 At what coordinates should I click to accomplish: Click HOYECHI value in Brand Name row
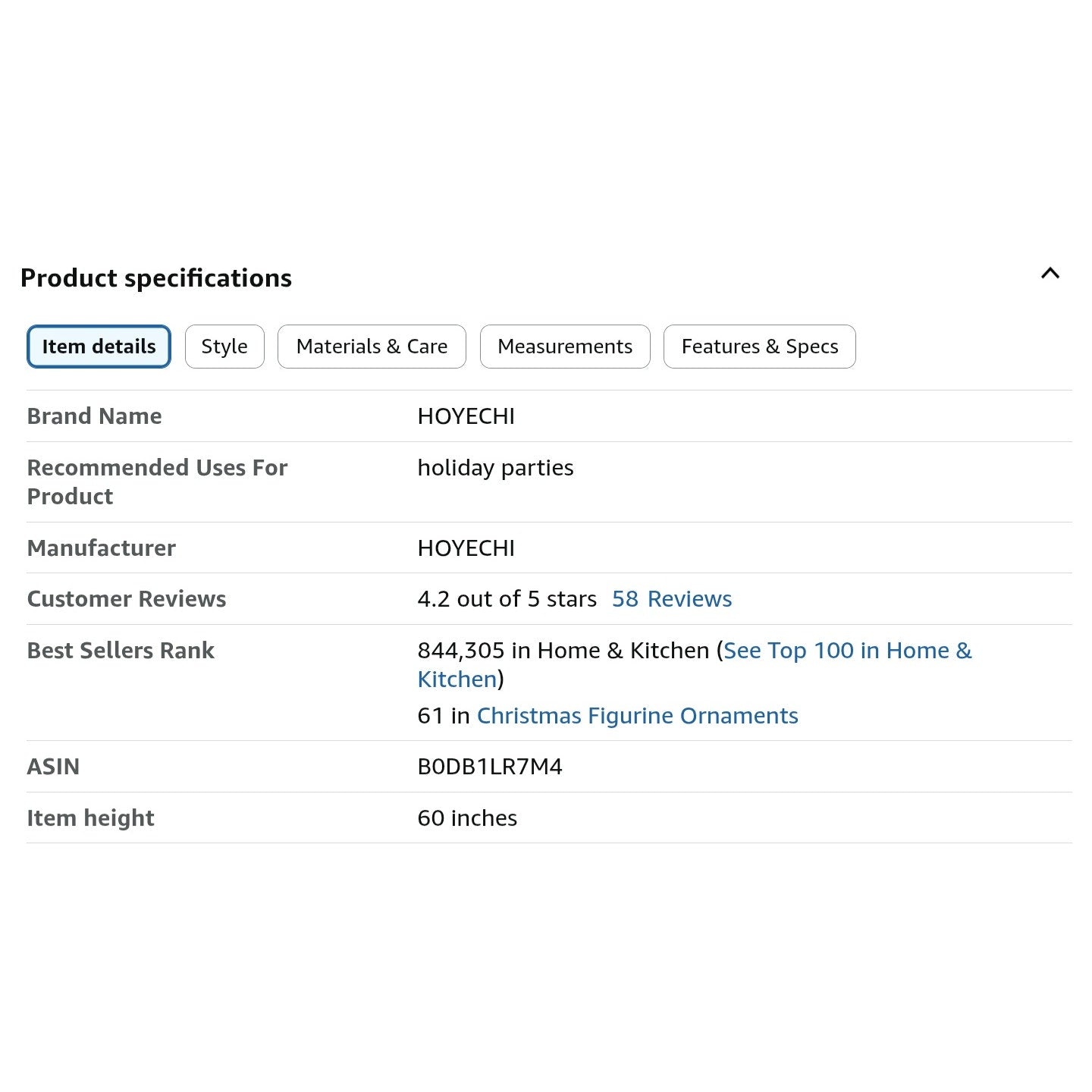click(466, 416)
